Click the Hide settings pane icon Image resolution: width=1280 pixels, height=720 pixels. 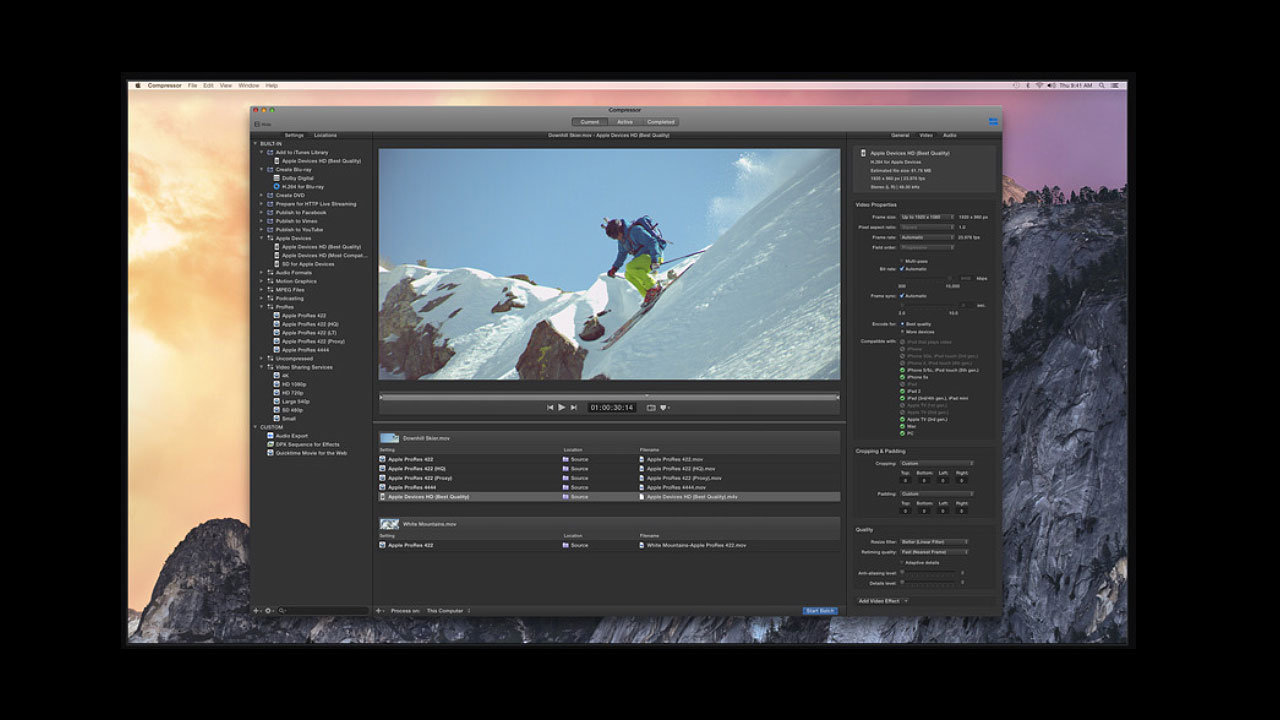point(258,124)
